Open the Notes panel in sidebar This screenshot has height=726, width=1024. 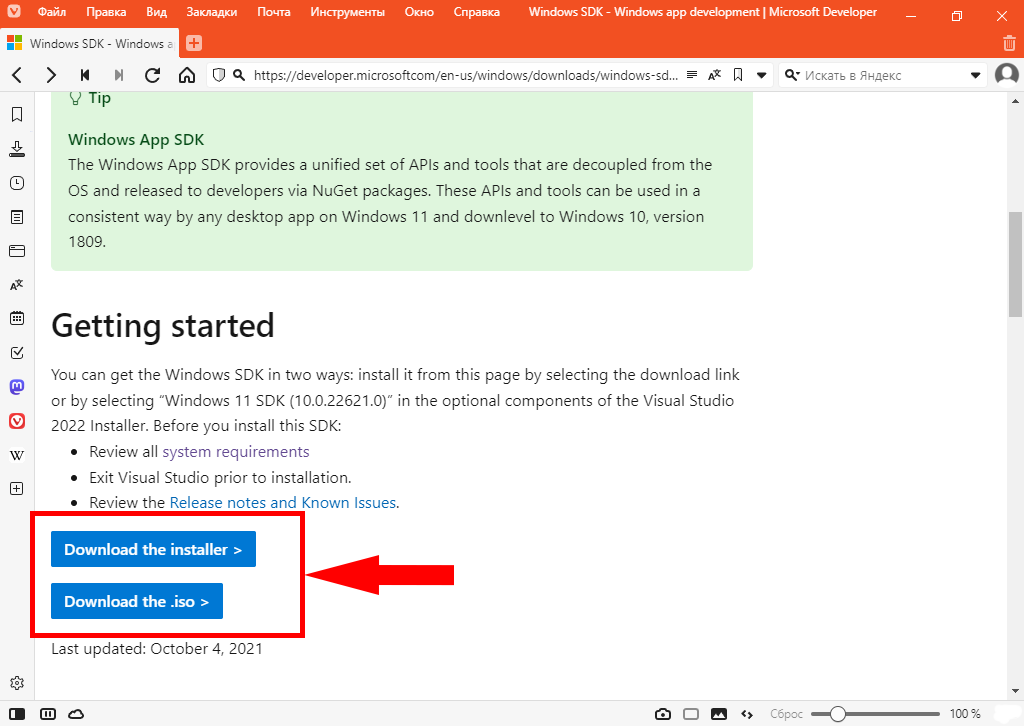(x=16, y=217)
